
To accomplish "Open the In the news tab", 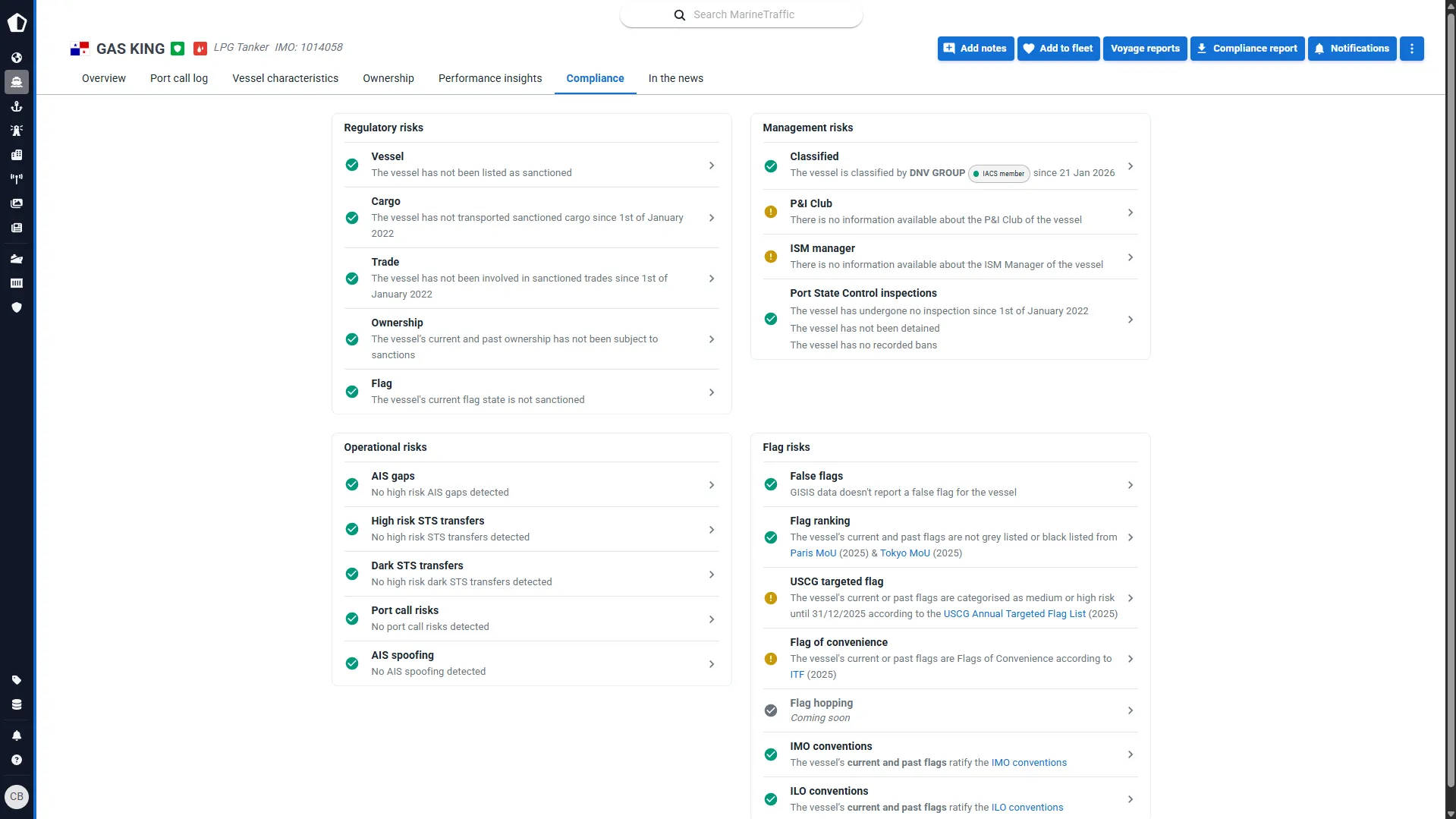I will click(676, 78).
